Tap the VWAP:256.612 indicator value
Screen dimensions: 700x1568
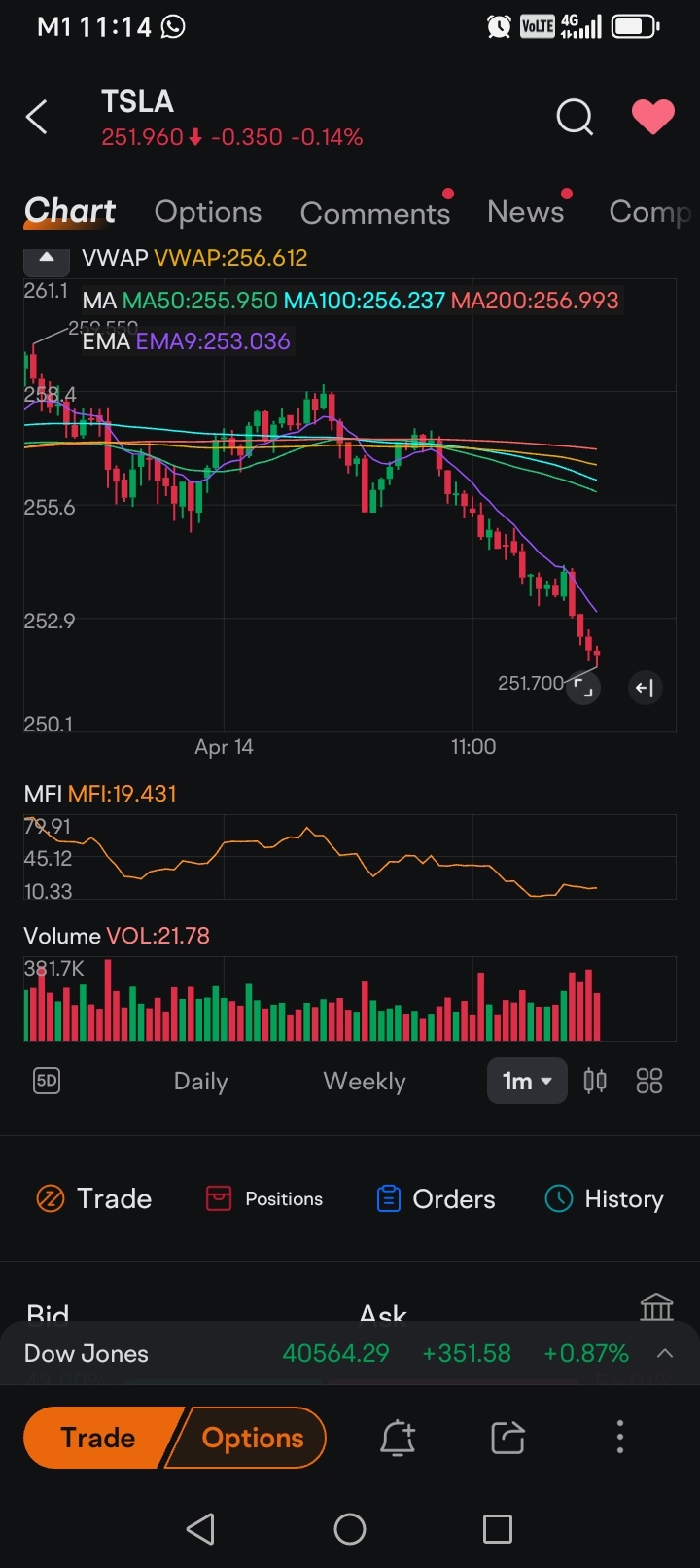(x=230, y=258)
